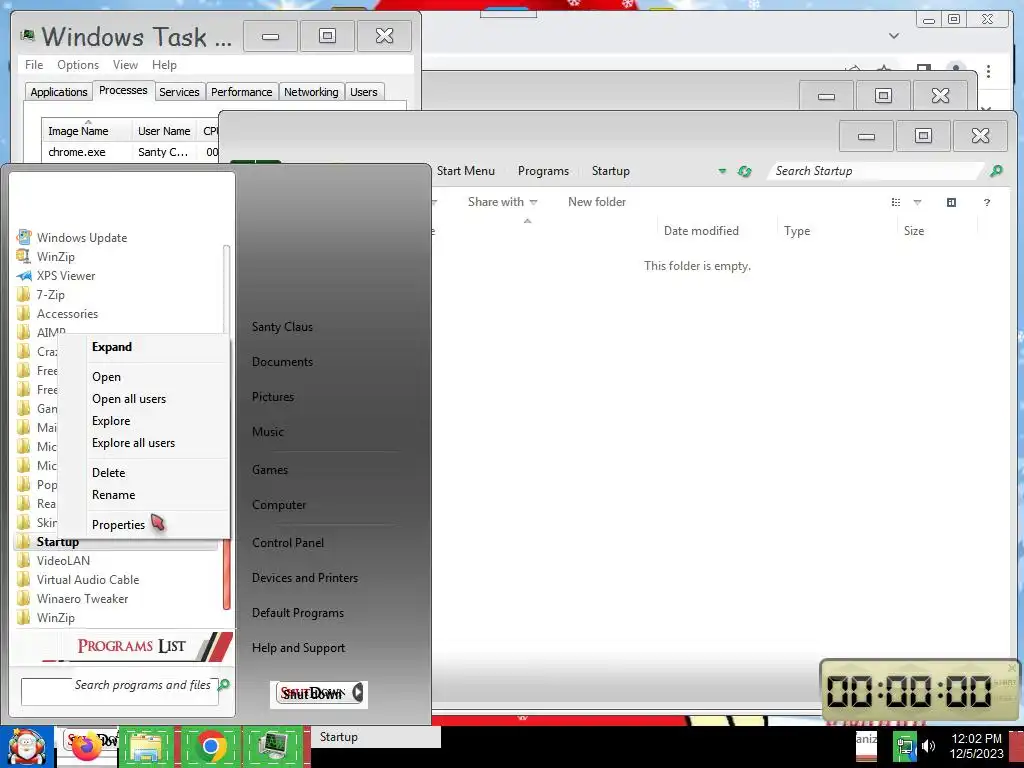Click the Start menu search magnifier icon
The height and width of the screenshot is (768, 1024).
(224, 684)
